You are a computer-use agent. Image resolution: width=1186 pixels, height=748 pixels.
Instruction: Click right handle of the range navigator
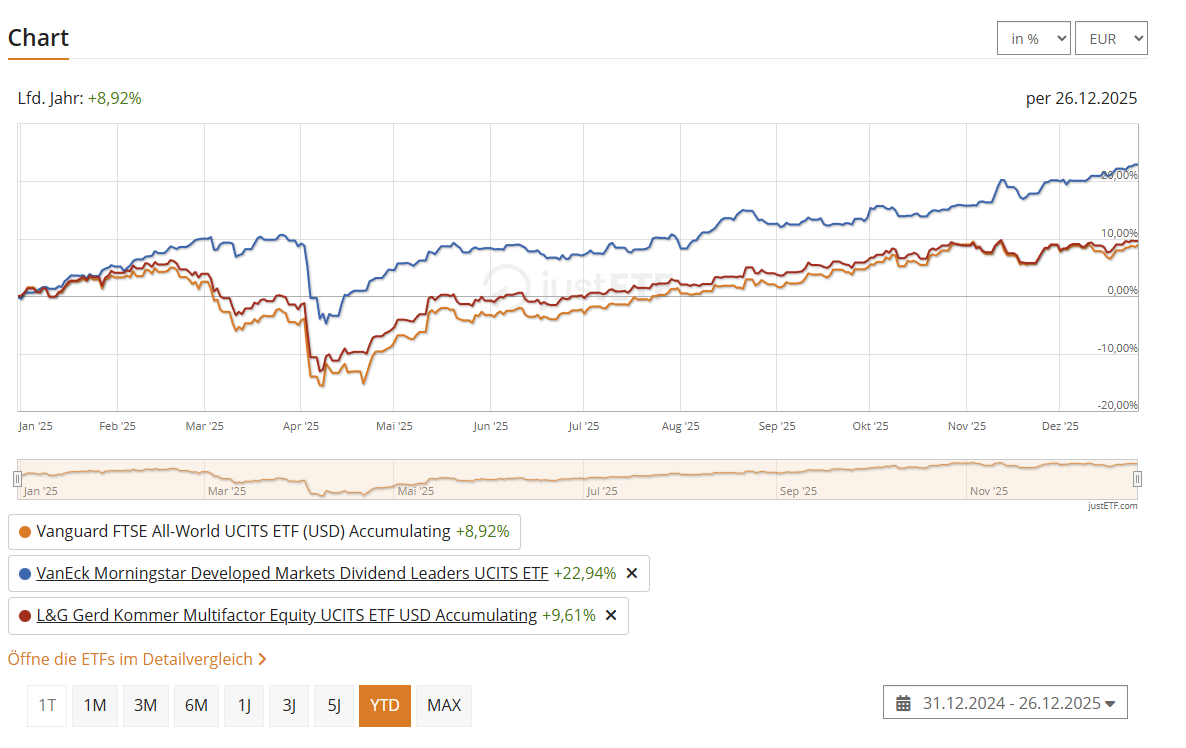coord(1137,480)
